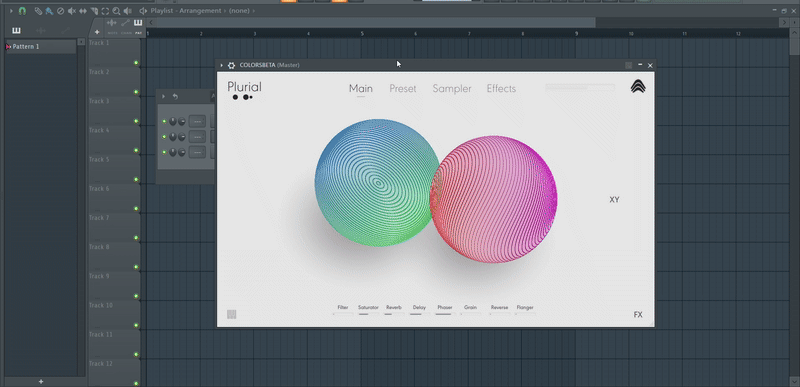Viewport: 800px width, 387px height.
Task: Open third channel's mixer track selector box
Action: pos(197,152)
